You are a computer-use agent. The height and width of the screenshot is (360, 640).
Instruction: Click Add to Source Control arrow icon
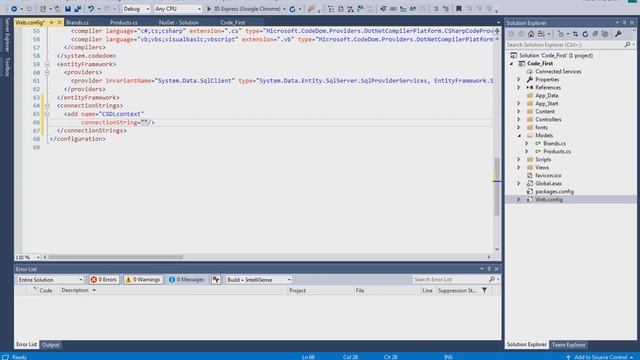568,357
